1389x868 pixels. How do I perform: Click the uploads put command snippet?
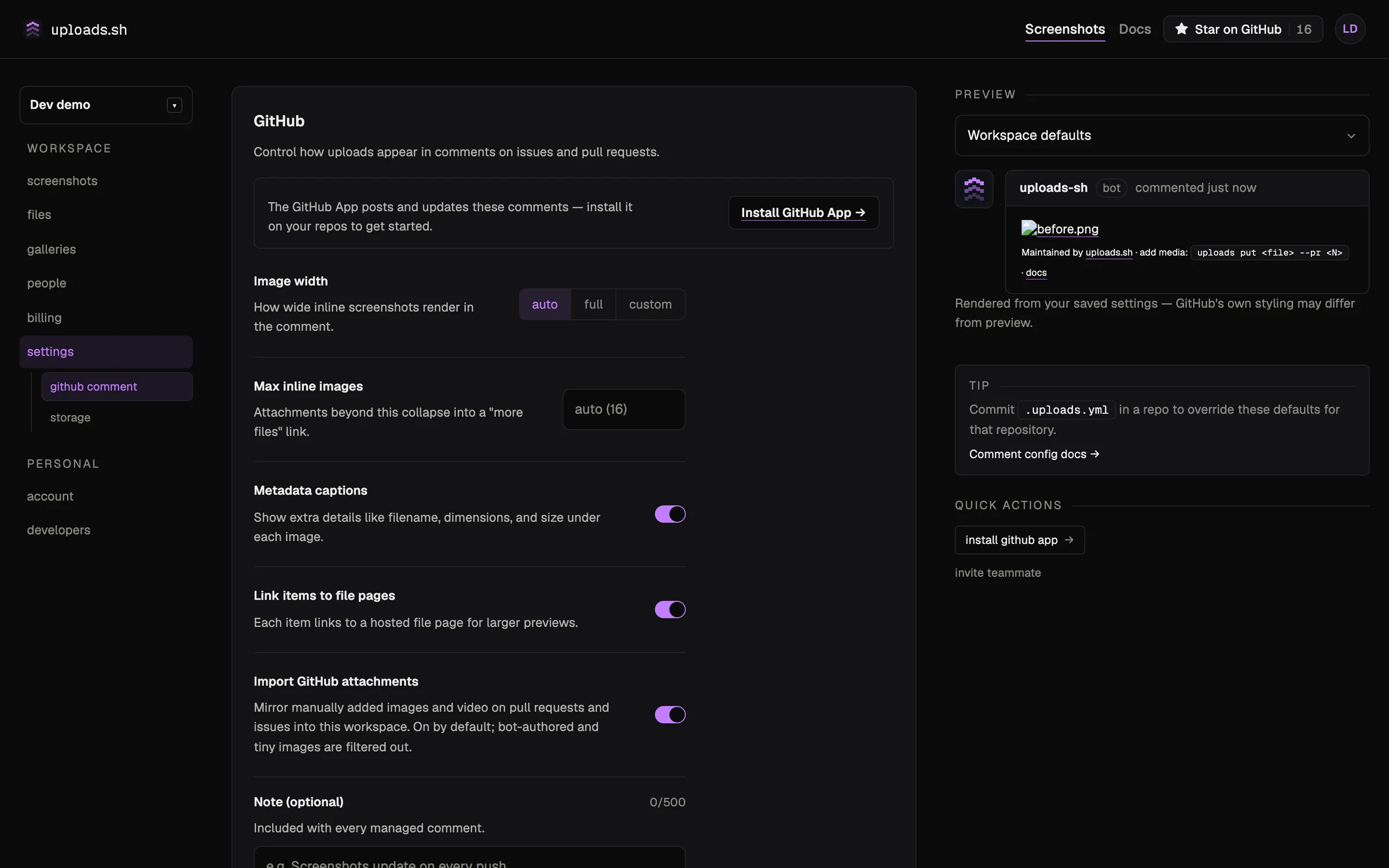click(x=1270, y=253)
